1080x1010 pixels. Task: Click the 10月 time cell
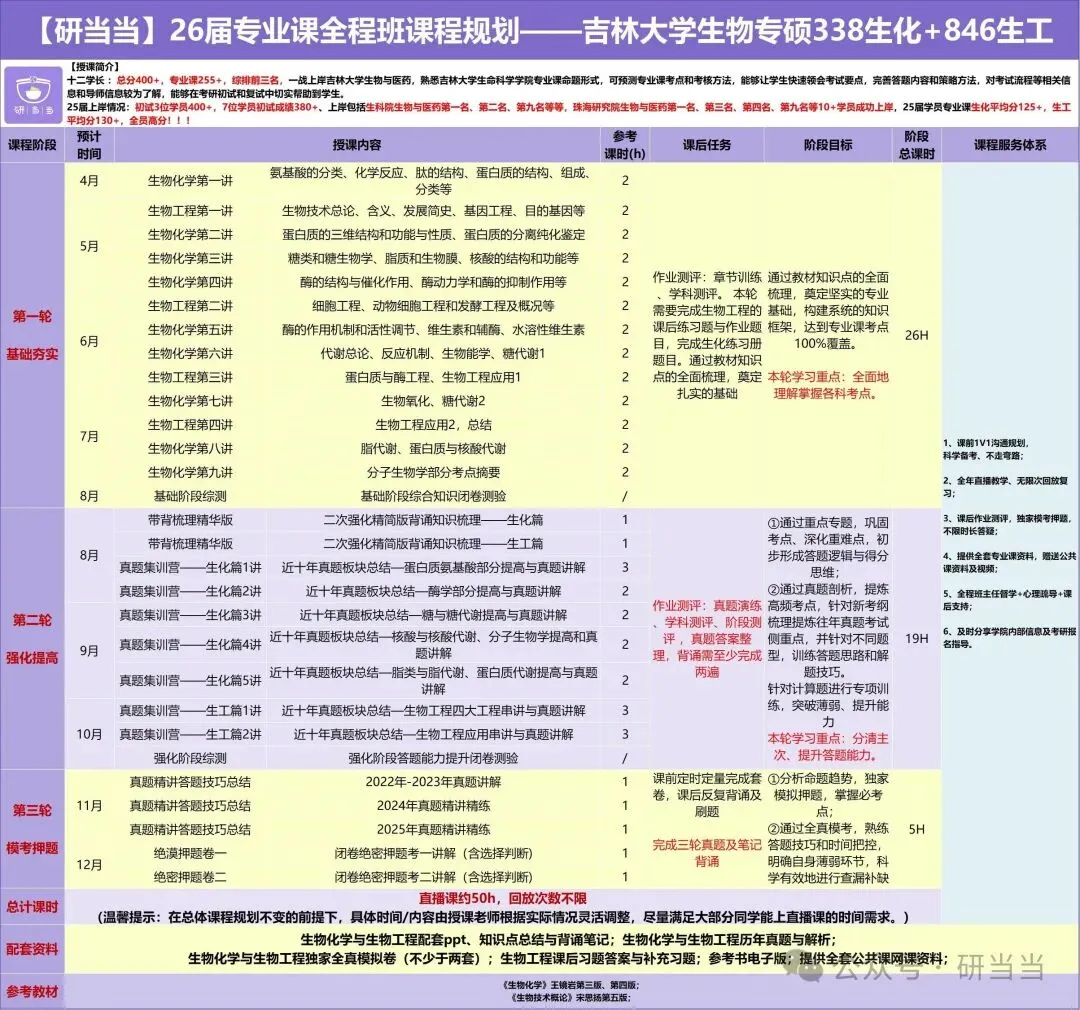(89, 734)
